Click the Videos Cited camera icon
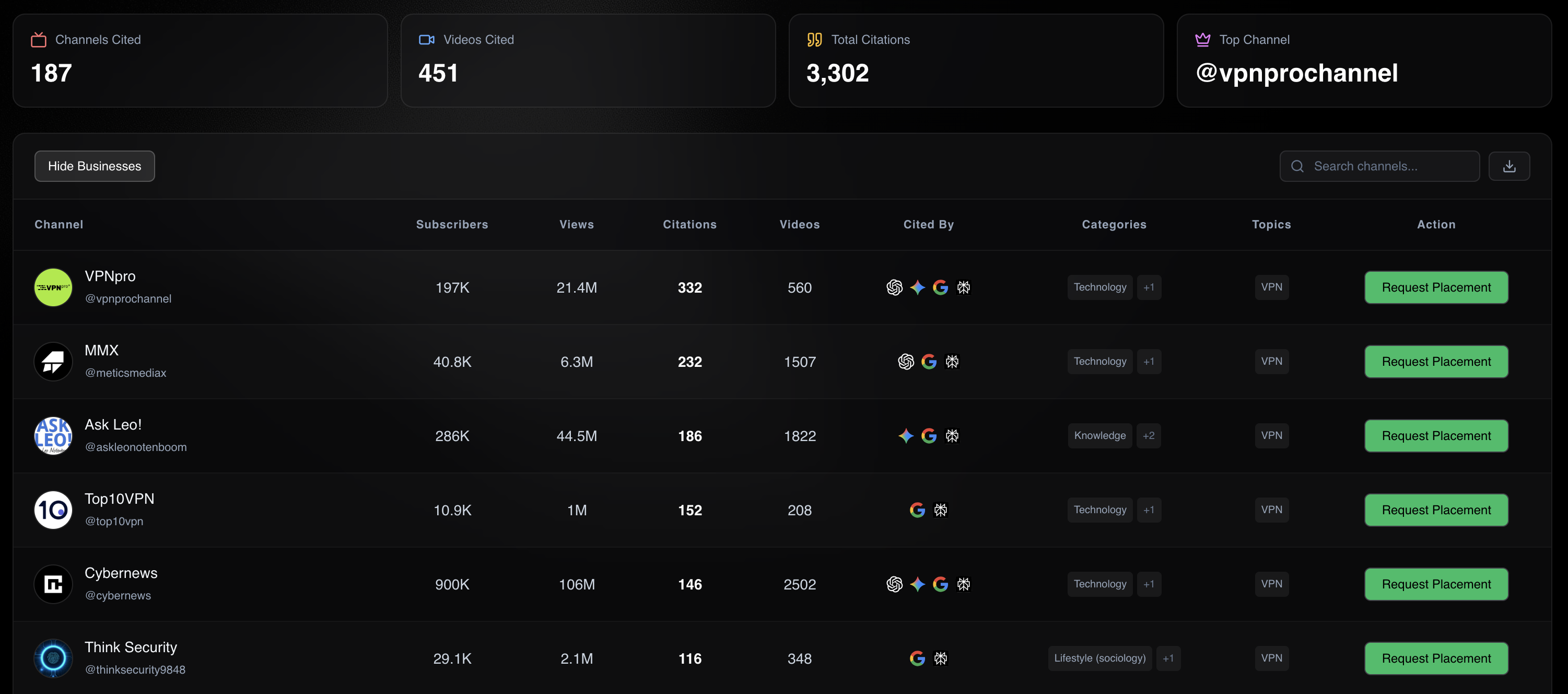Image resolution: width=1568 pixels, height=694 pixels. 427,40
